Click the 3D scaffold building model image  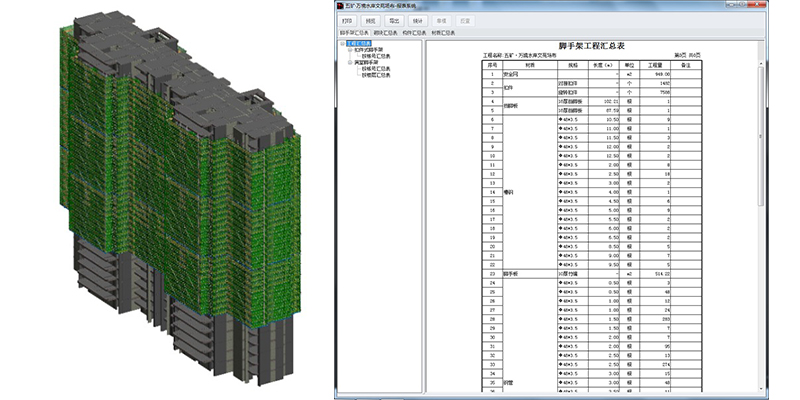pyautogui.click(x=180, y=198)
